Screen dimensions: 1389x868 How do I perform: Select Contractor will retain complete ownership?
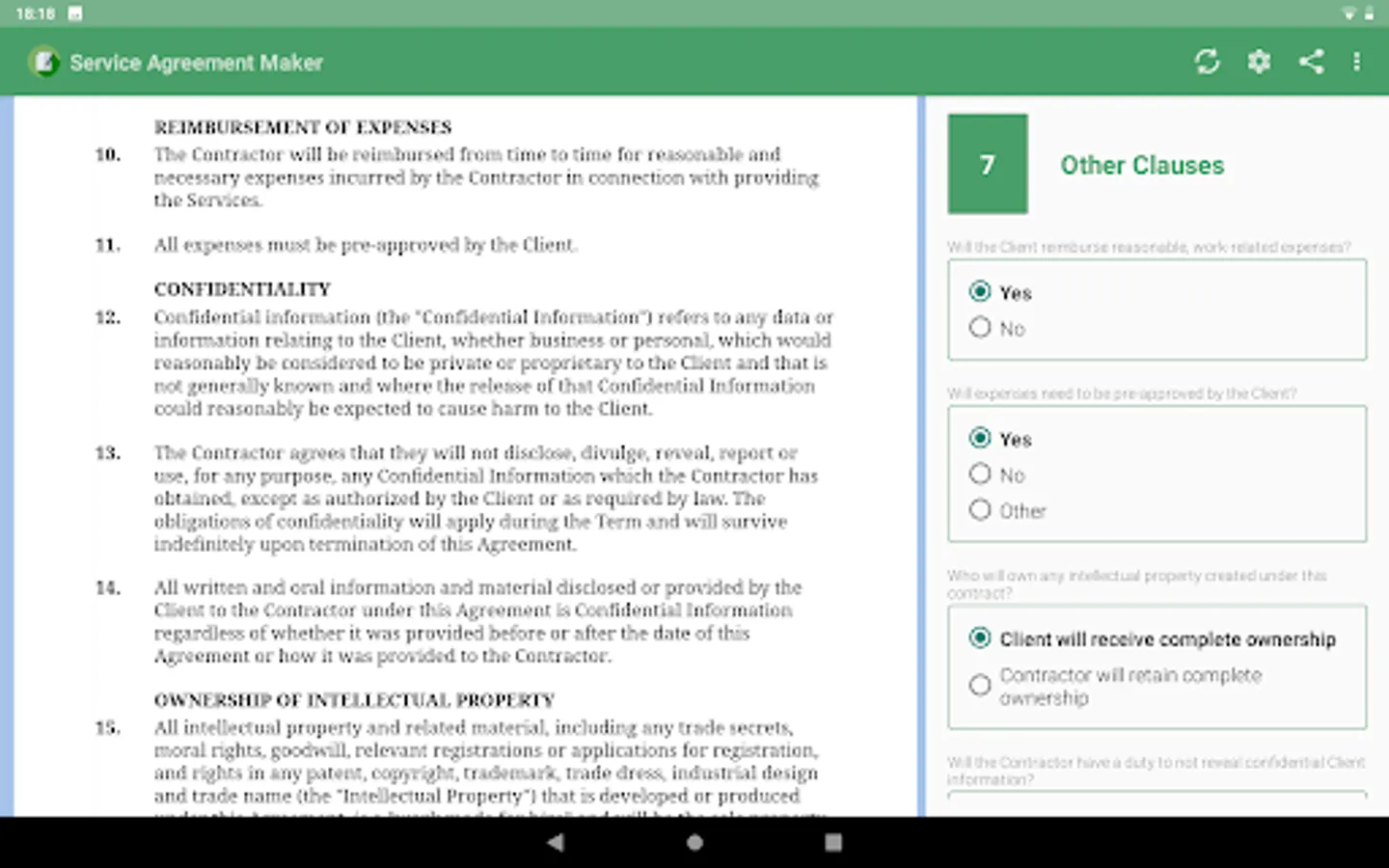click(1116, 686)
